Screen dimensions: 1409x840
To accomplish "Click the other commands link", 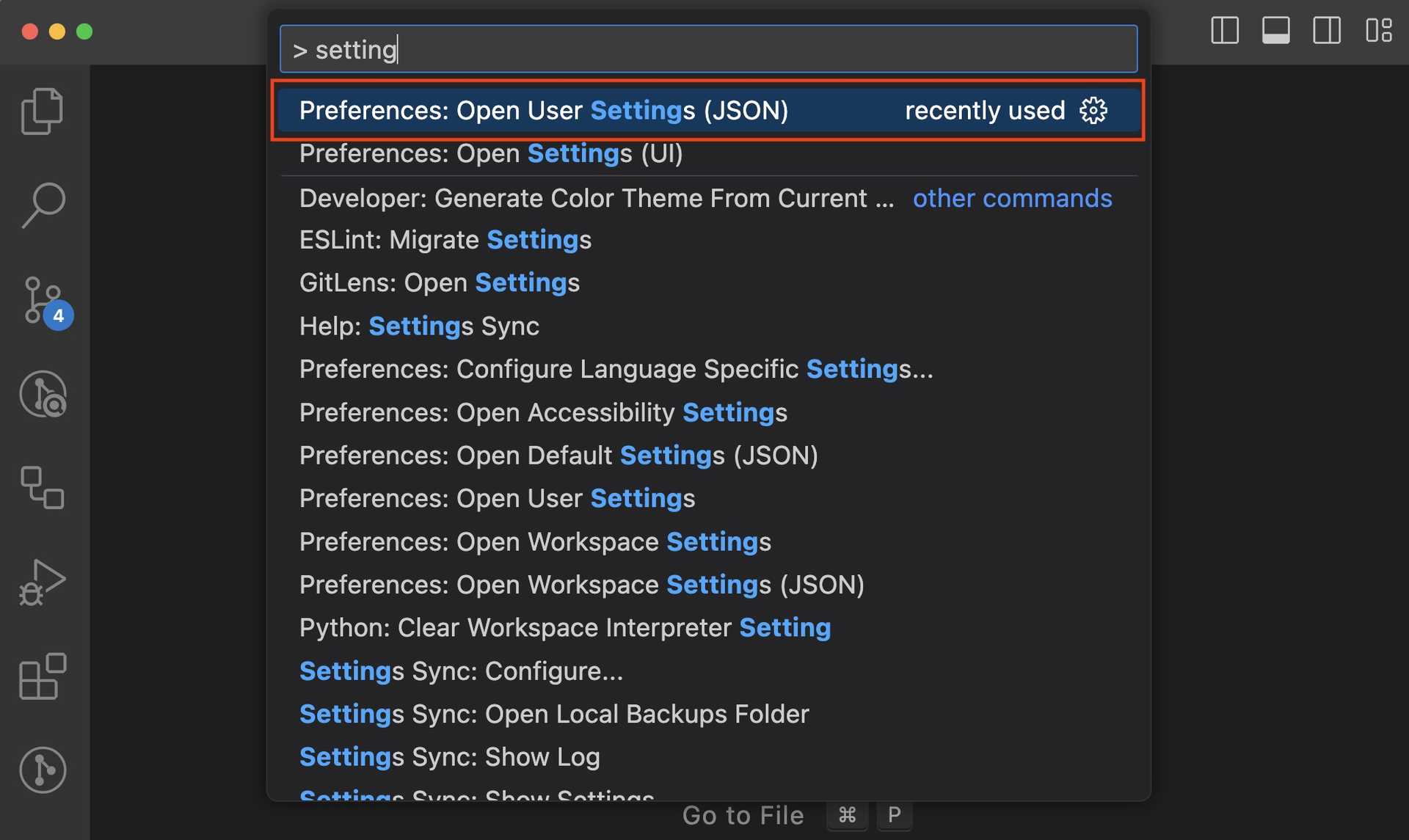I will 1013,198.
